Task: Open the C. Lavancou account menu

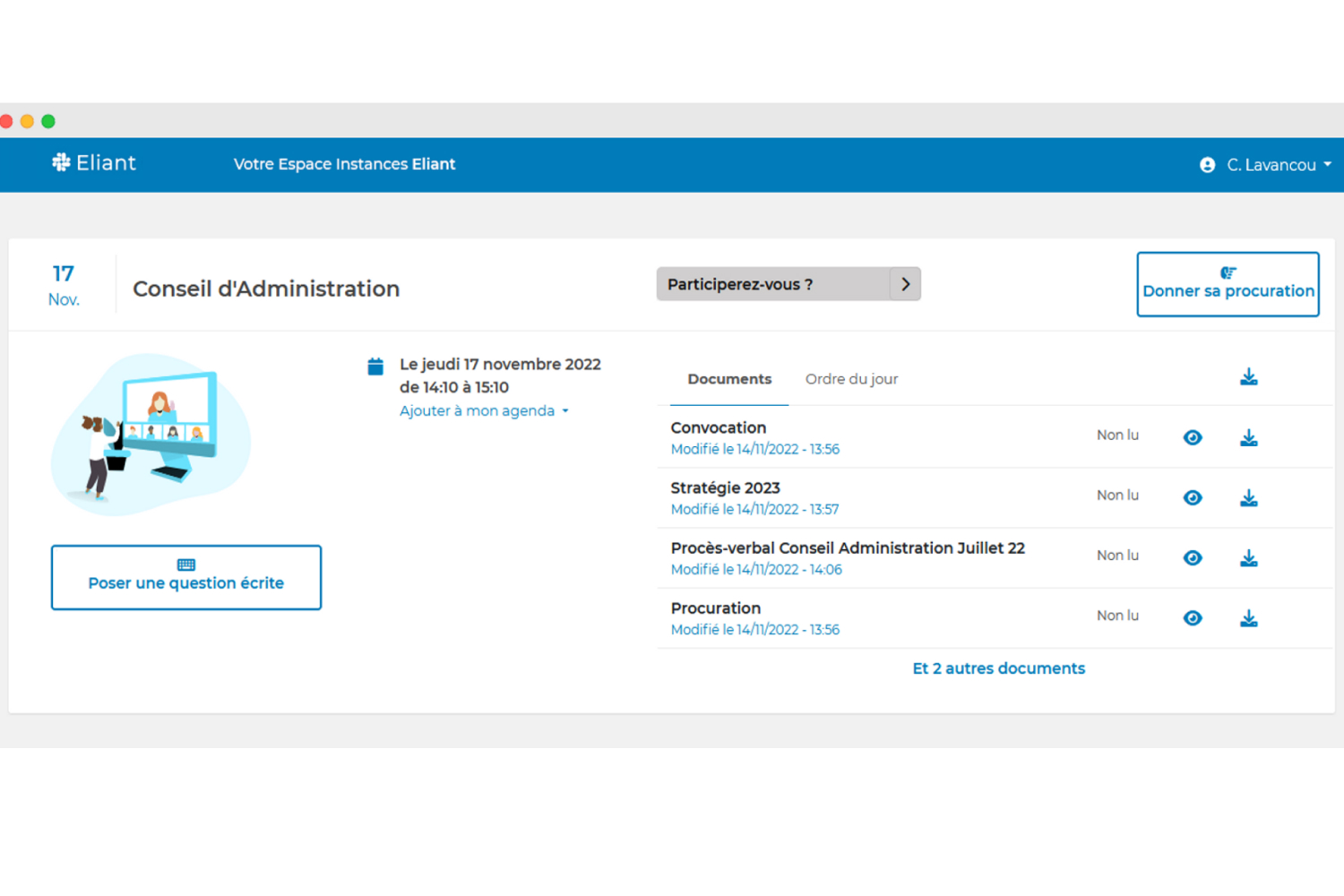Action: tap(1278, 165)
